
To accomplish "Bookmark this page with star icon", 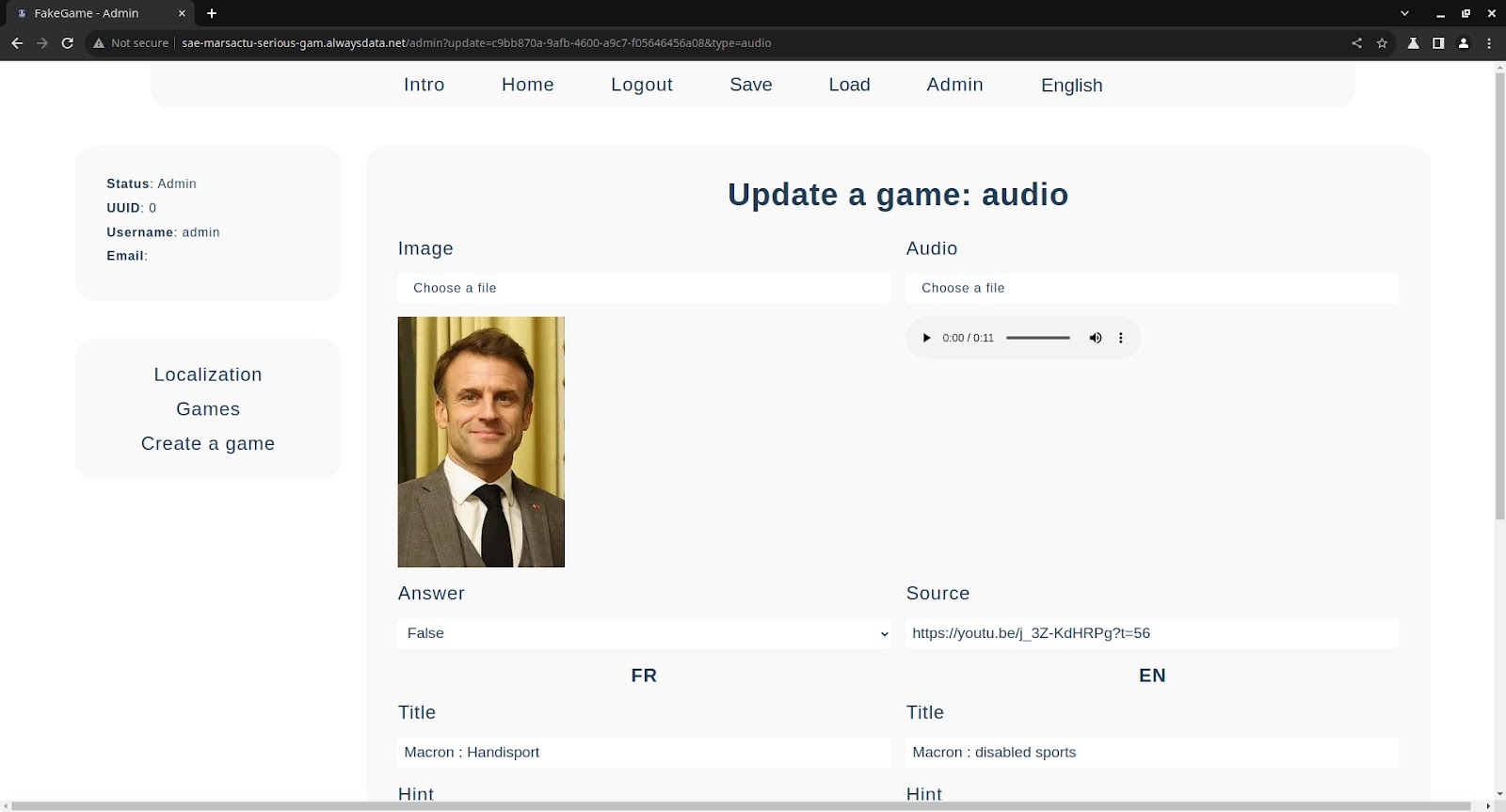I will point(1382,43).
